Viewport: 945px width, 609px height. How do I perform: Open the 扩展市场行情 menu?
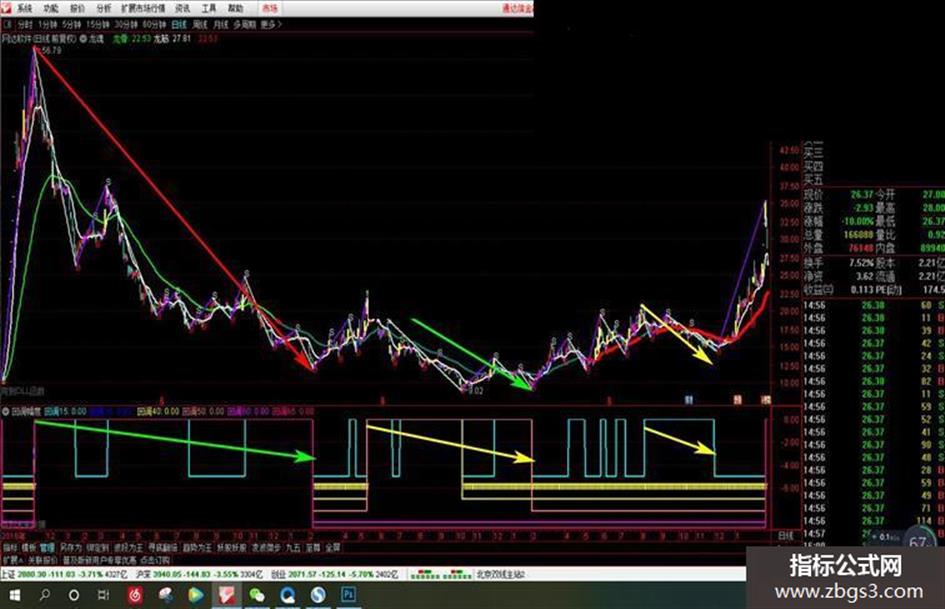click(143, 8)
